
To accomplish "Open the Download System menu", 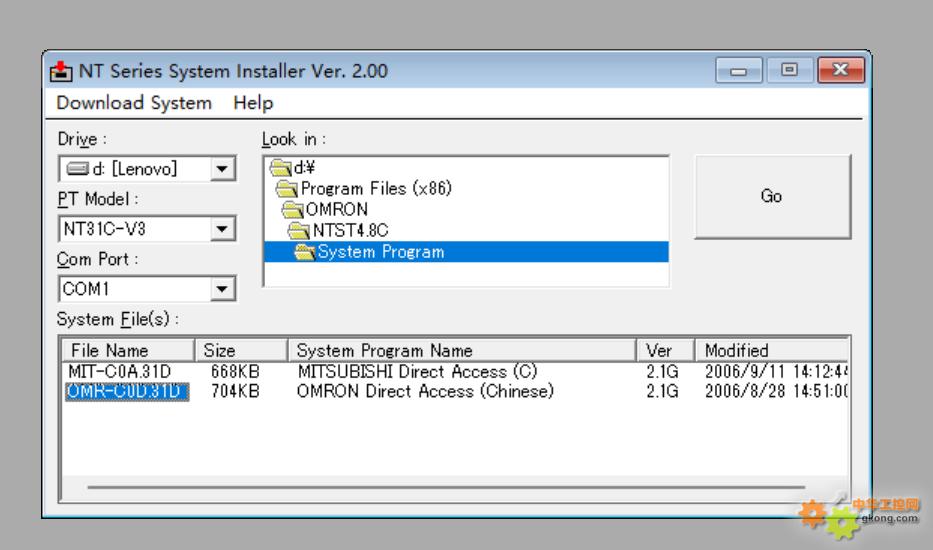I will click(134, 103).
